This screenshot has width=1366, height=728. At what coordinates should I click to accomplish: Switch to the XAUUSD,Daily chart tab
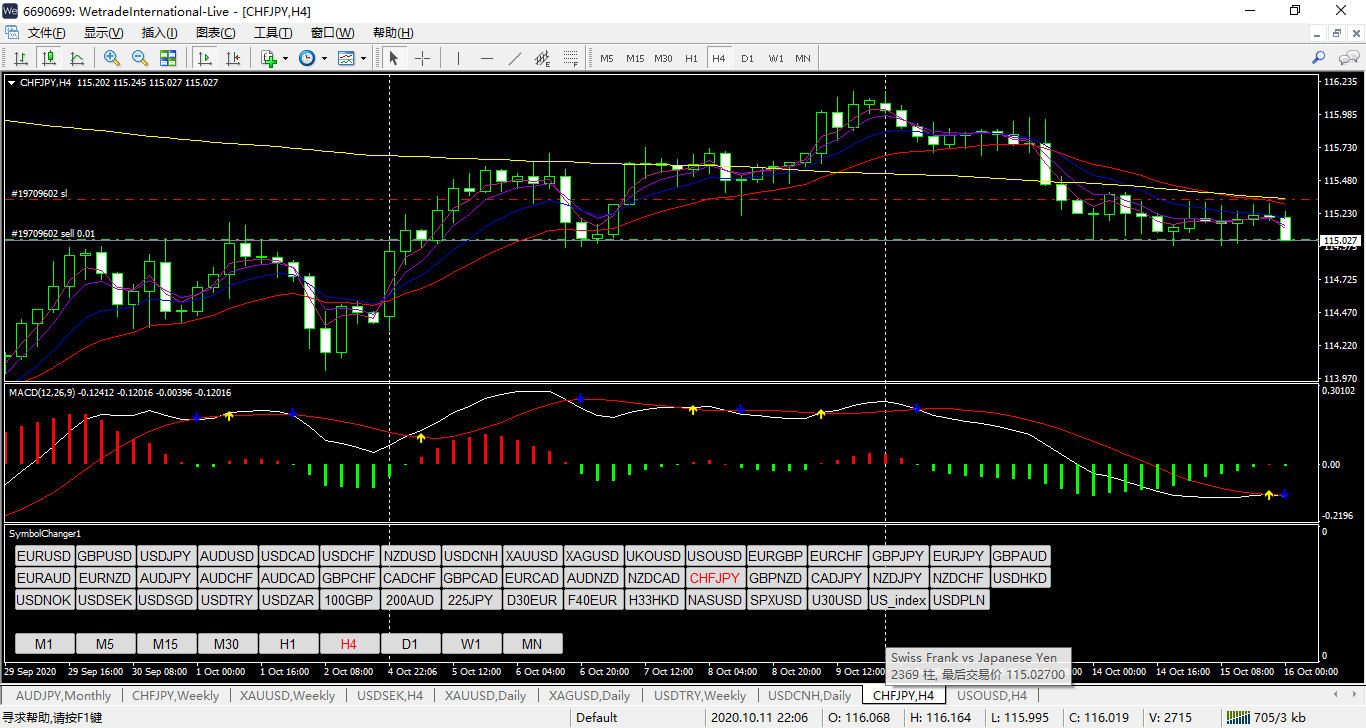[485, 695]
